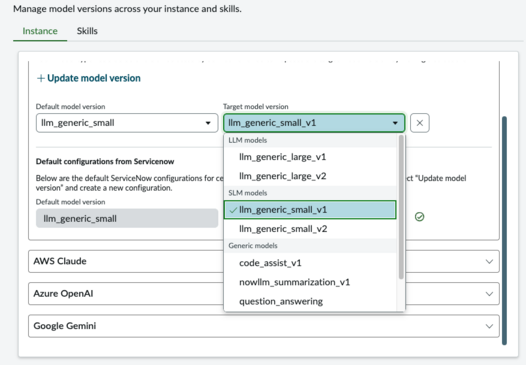Click the Google Gemini chevron arrow

coord(489,326)
